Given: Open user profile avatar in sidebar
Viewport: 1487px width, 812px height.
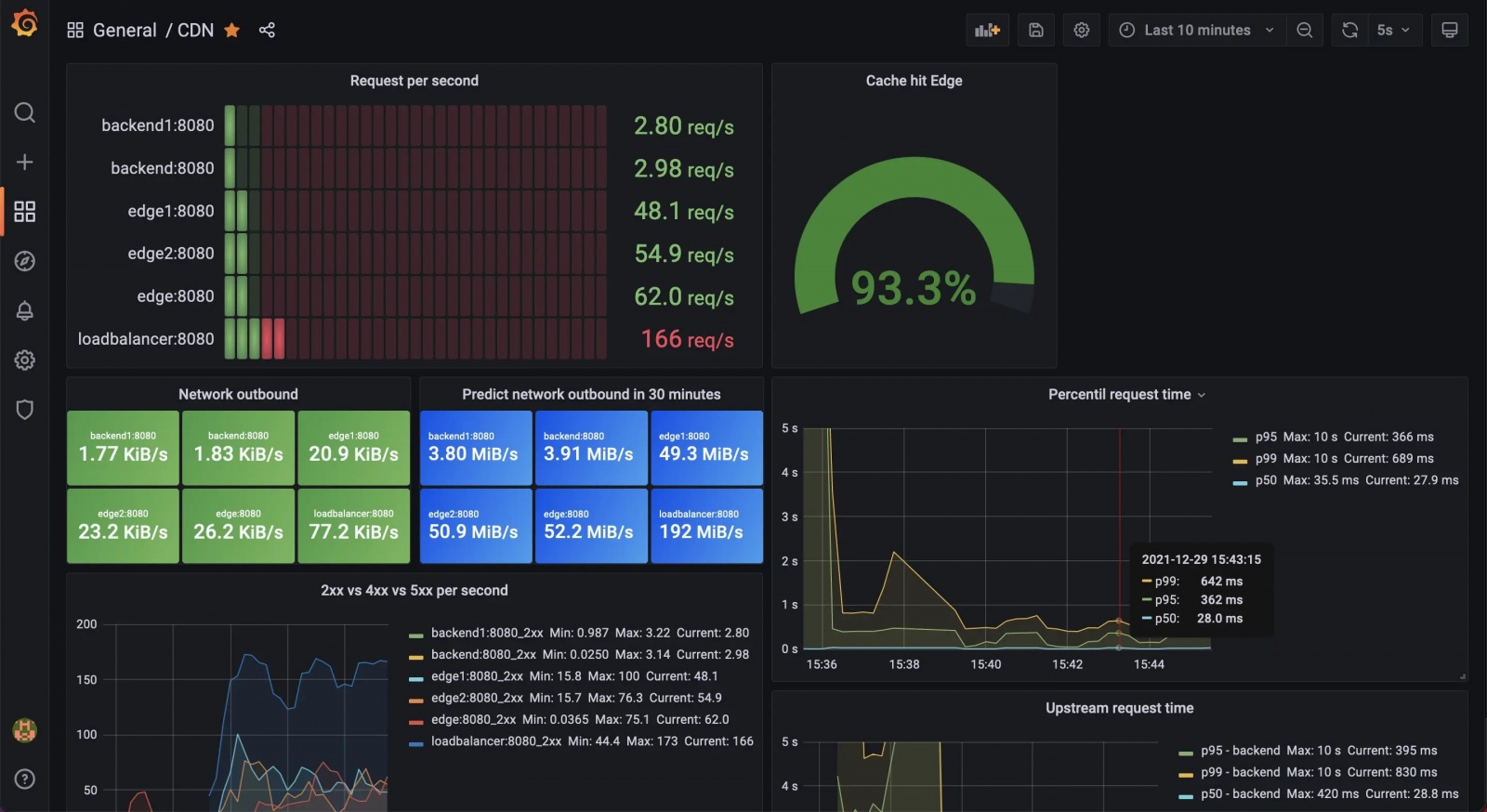Looking at the screenshot, I should pos(25,730).
